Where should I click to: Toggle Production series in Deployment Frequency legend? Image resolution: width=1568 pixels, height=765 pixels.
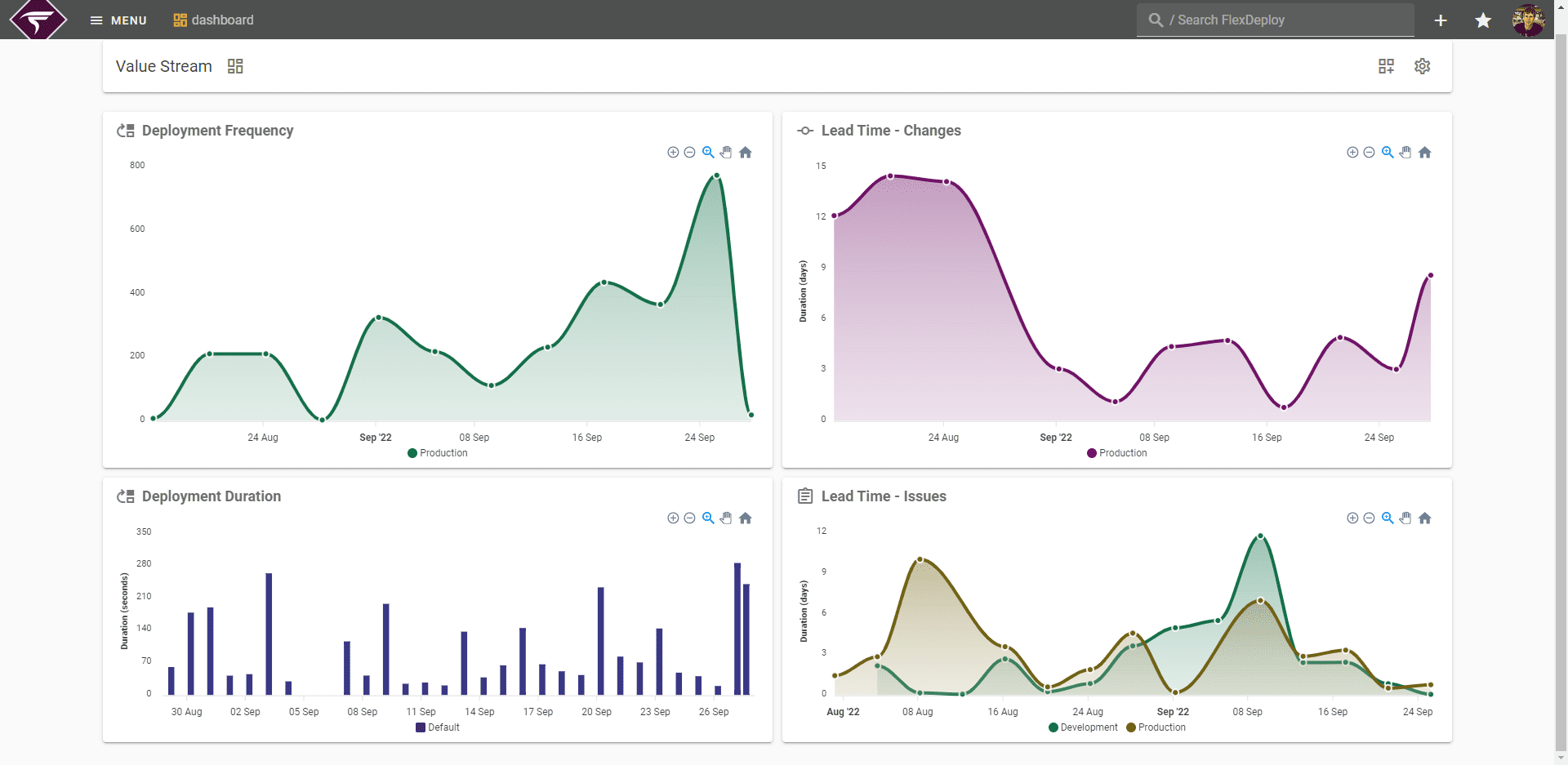pyautogui.click(x=438, y=453)
